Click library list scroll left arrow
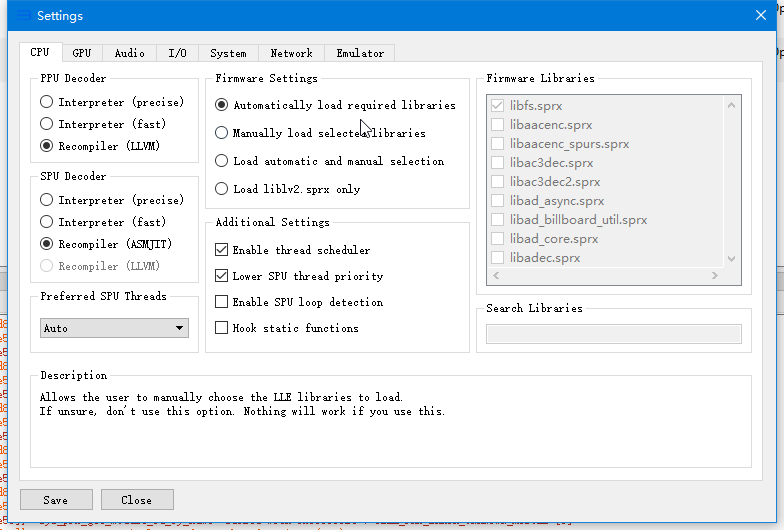This screenshot has width=784, height=530. click(496, 276)
